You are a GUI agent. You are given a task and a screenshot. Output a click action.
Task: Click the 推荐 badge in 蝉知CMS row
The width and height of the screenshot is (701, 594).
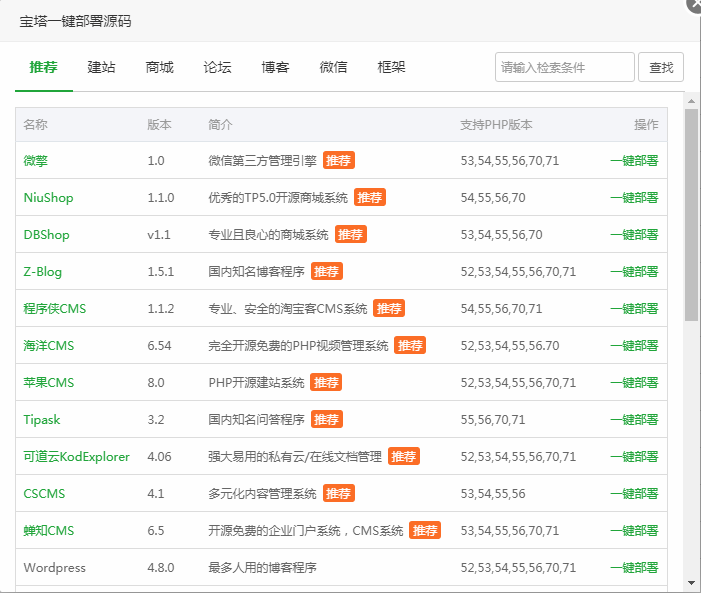pyautogui.click(x=425, y=531)
